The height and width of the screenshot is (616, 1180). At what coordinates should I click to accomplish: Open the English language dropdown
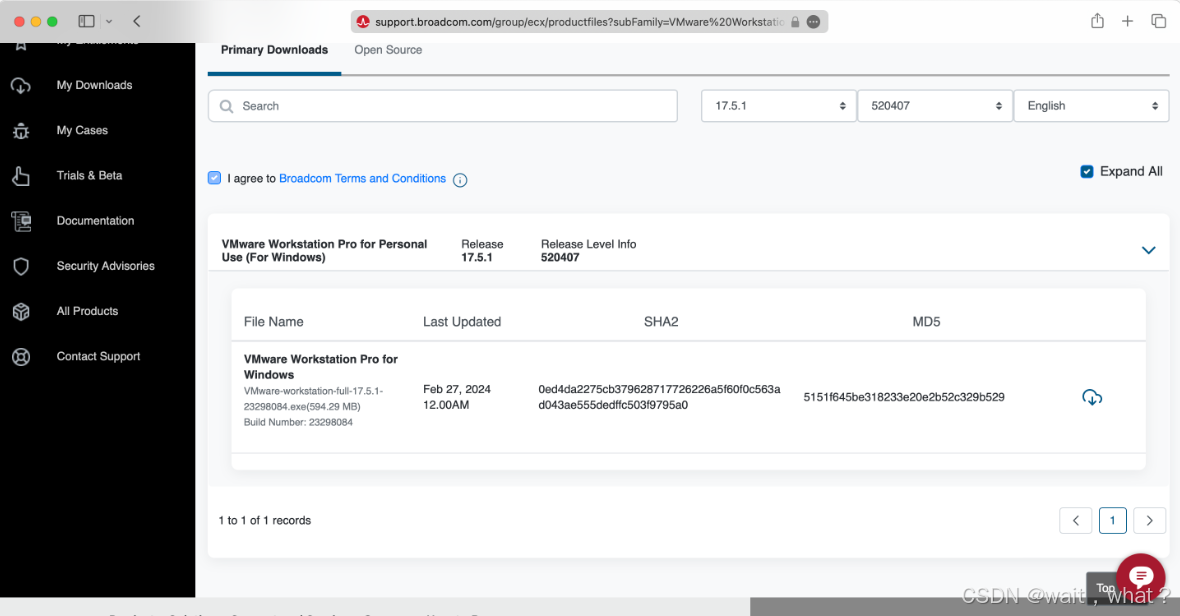click(1091, 106)
